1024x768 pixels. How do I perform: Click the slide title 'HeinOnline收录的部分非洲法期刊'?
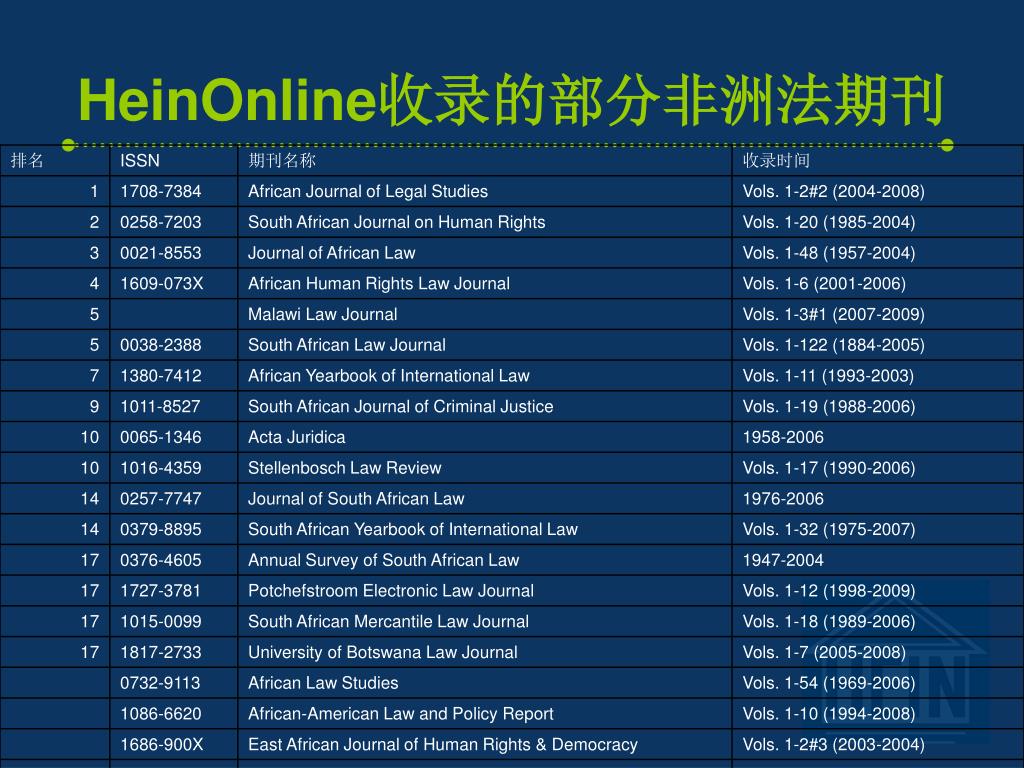(511, 100)
